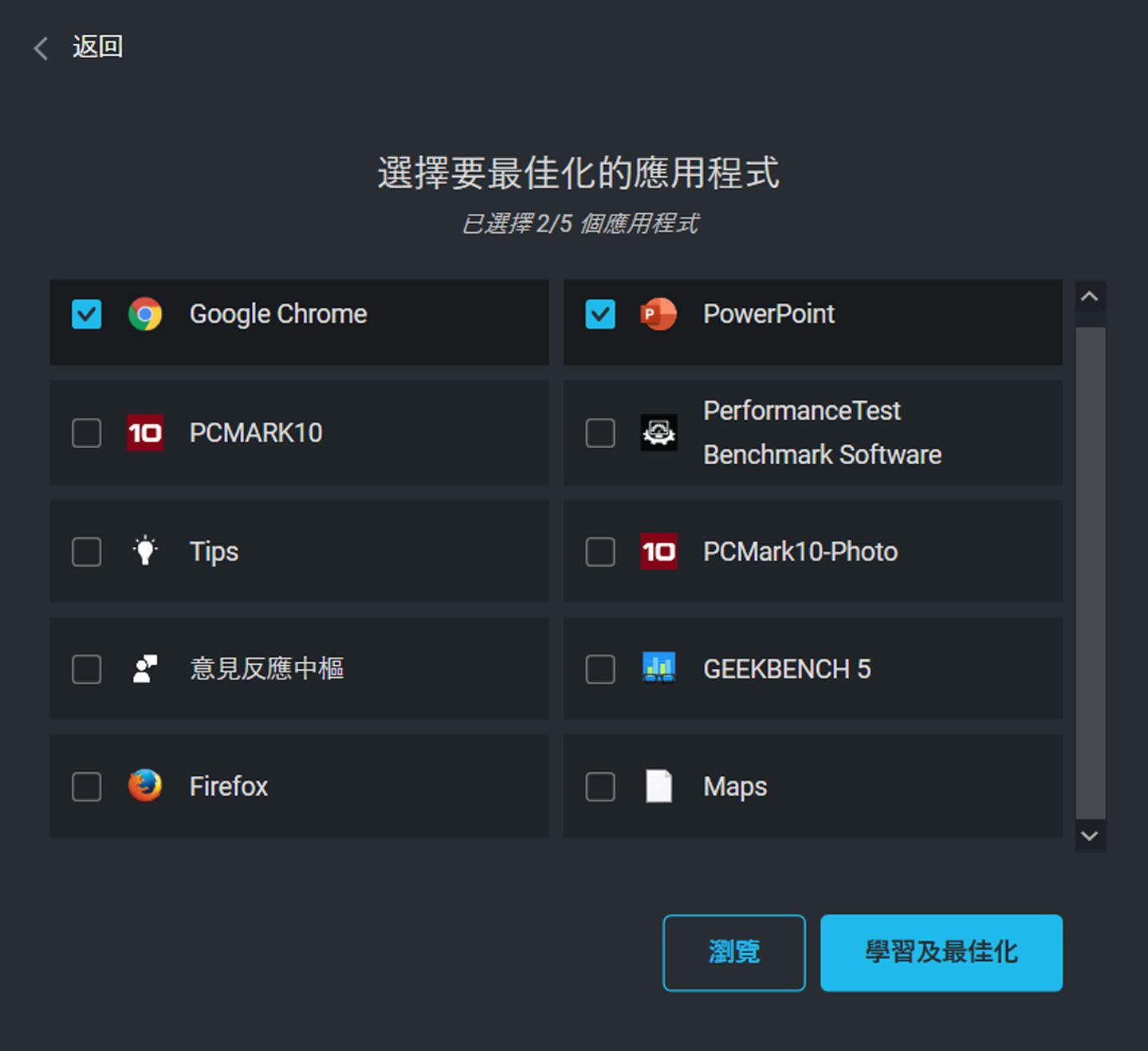Click the GEEKBENCH 5 icon
The height and width of the screenshot is (1051, 1148).
(659, 668)
